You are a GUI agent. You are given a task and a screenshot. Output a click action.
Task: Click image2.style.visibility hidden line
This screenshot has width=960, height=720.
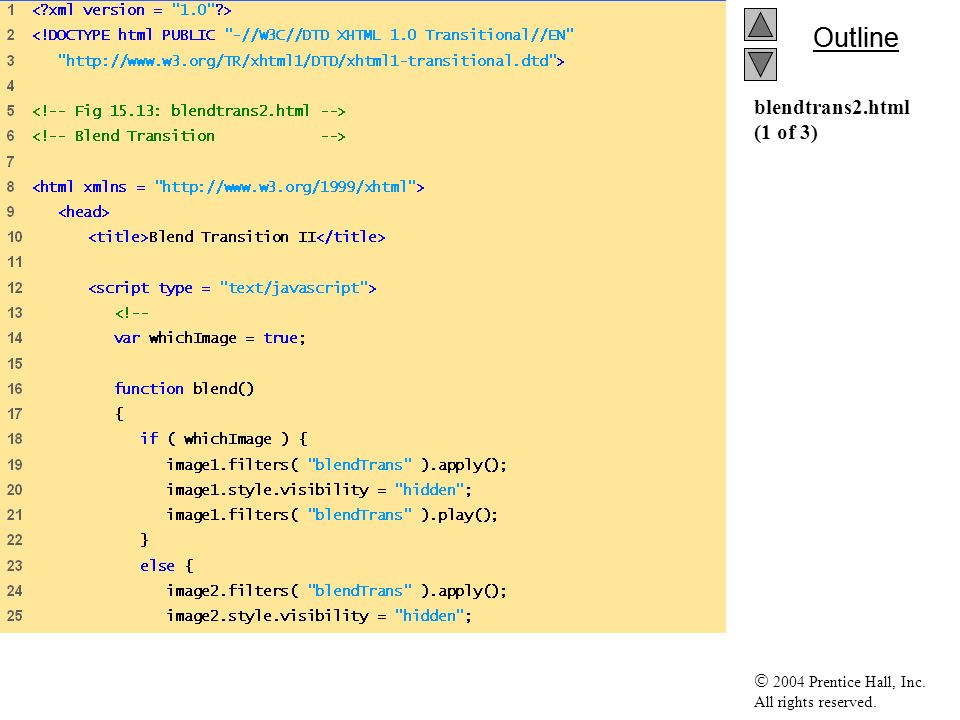[318, 616]
